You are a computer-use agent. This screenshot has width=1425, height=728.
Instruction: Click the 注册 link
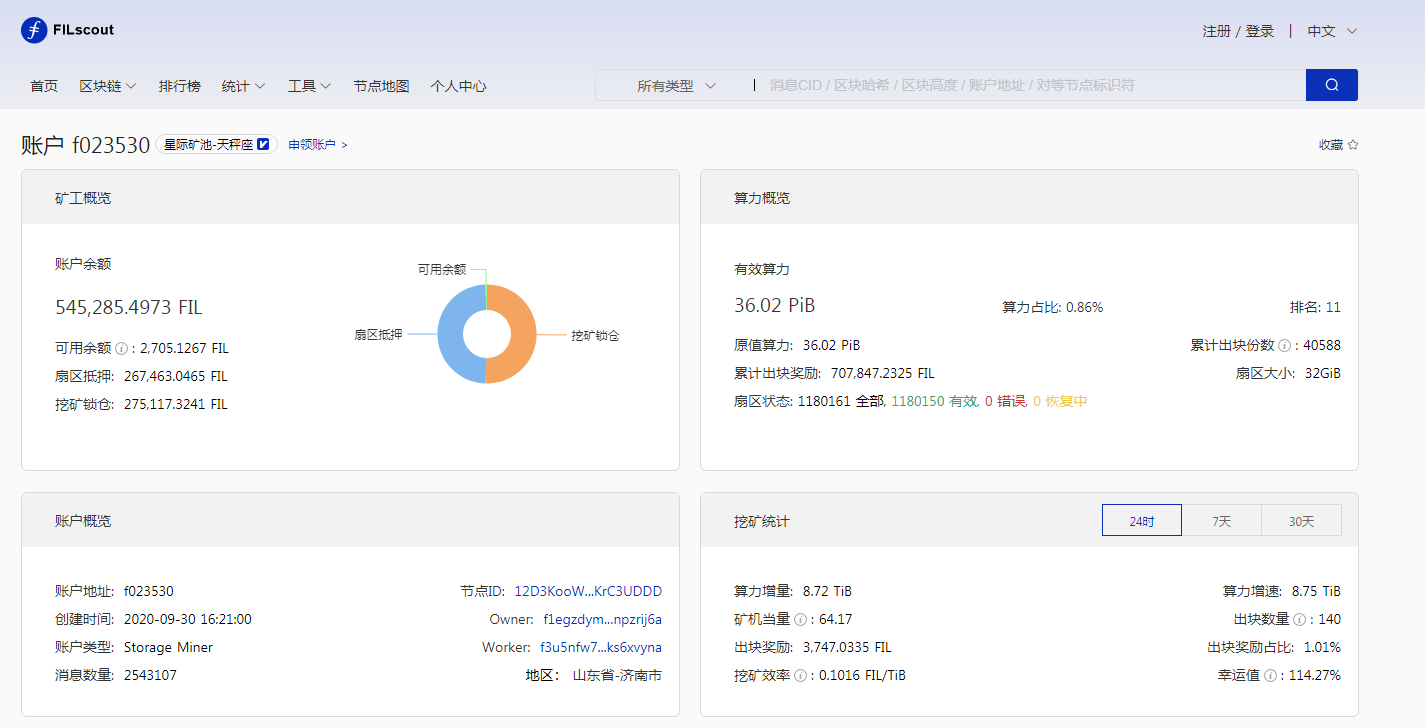[x=1216, y=31]
